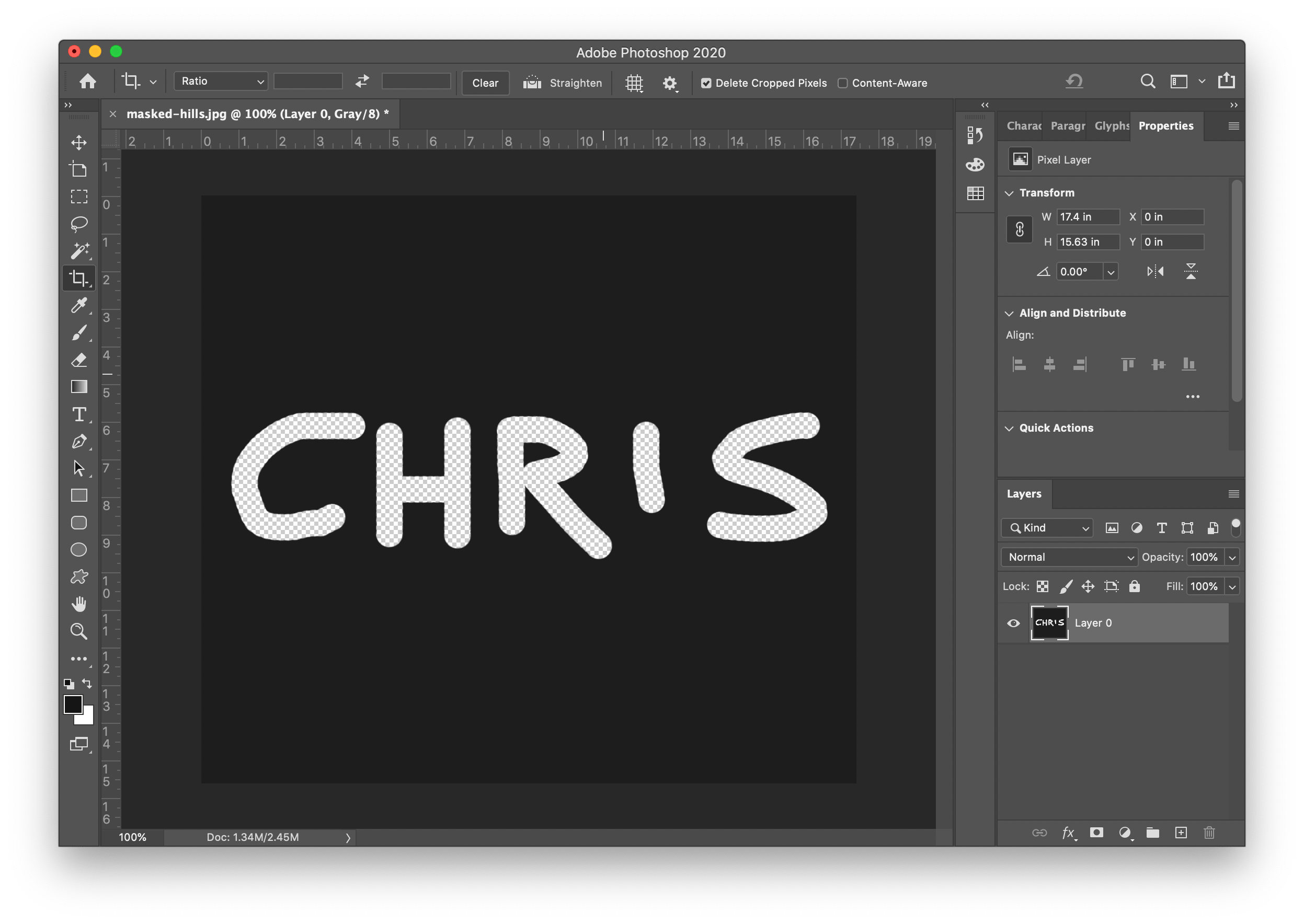Flip the layer horizontally in Transform
The width and height of the screenshot is (1304, 924).
click(x=1155, y=271)
